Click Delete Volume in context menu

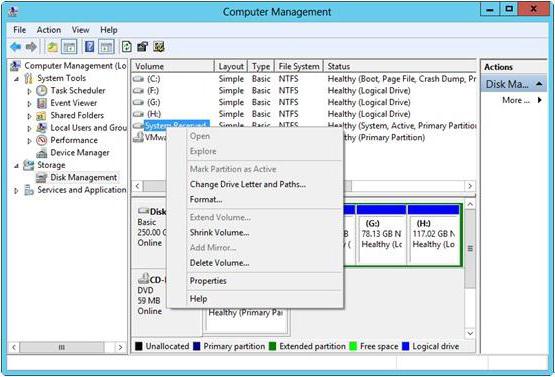click(x=219, y=263)
